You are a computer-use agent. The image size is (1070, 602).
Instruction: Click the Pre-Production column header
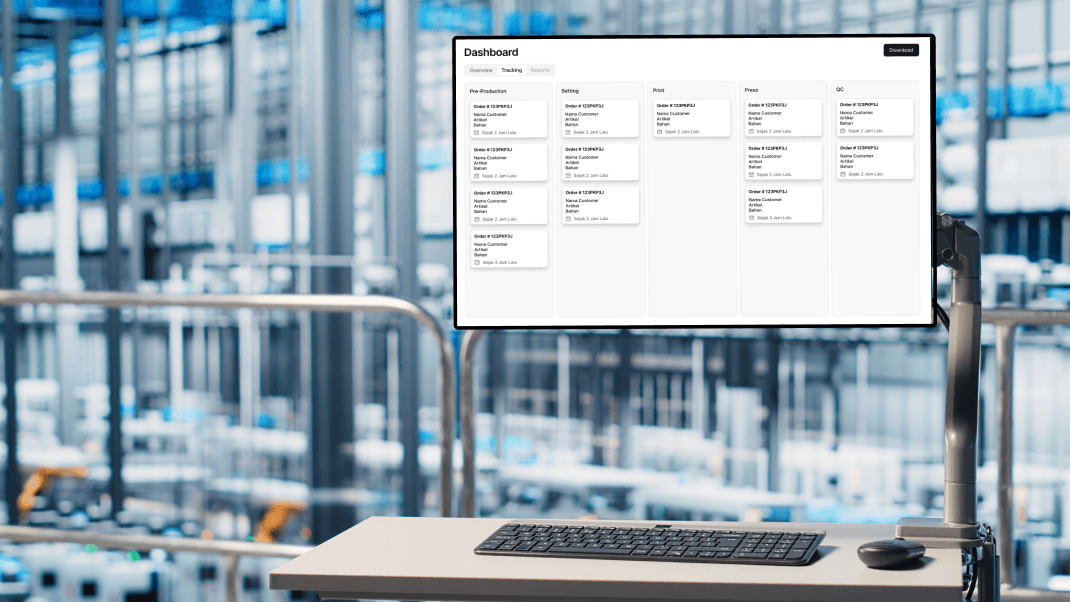[488, 91]
